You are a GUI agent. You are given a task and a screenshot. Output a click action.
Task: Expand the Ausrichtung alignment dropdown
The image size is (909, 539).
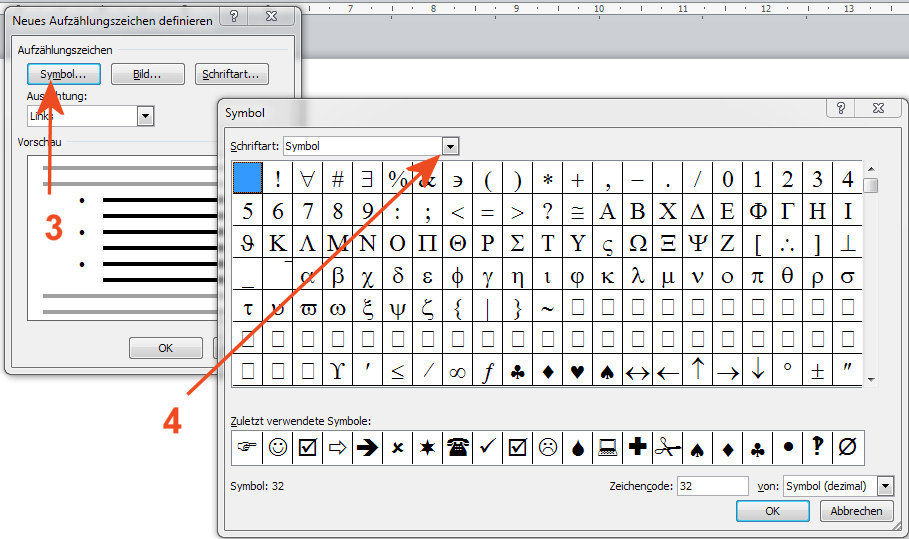(x=145, y=116)
